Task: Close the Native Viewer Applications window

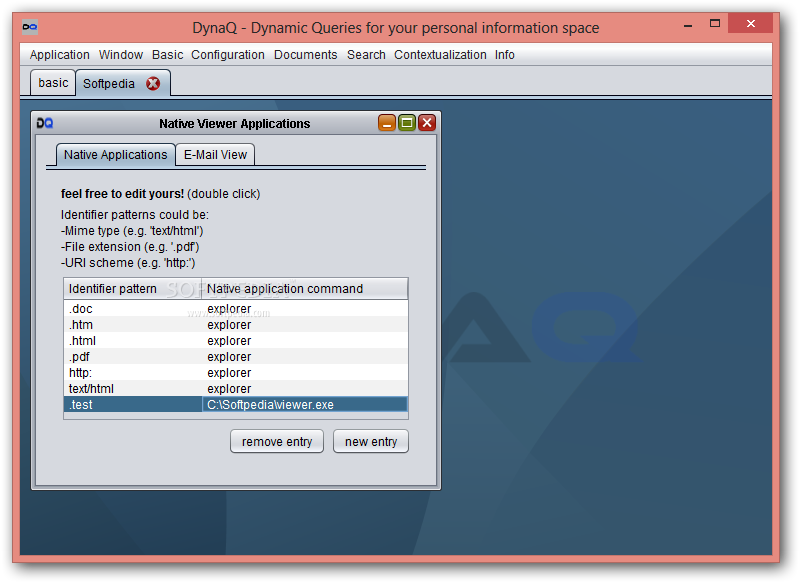Action: [427, 123]
